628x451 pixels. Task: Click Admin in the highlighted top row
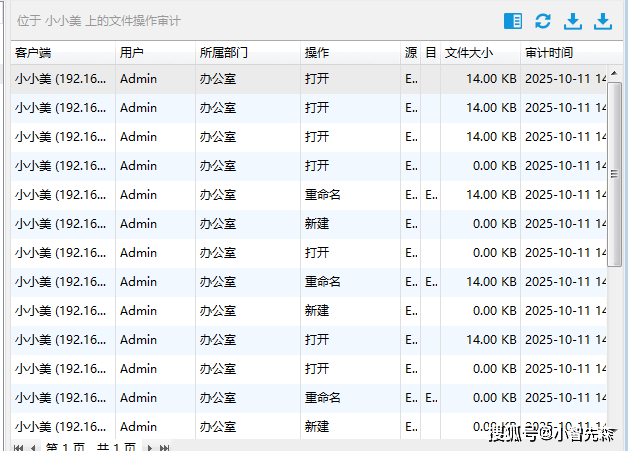(138, 79)
